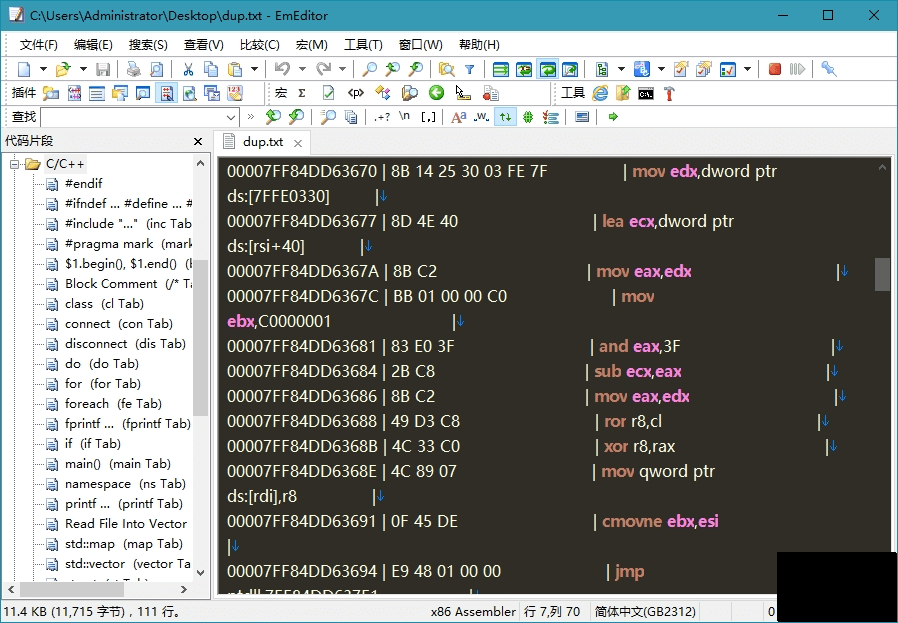
Task: Click the blue funnel filter icon
Action: [x=470, y=69]
